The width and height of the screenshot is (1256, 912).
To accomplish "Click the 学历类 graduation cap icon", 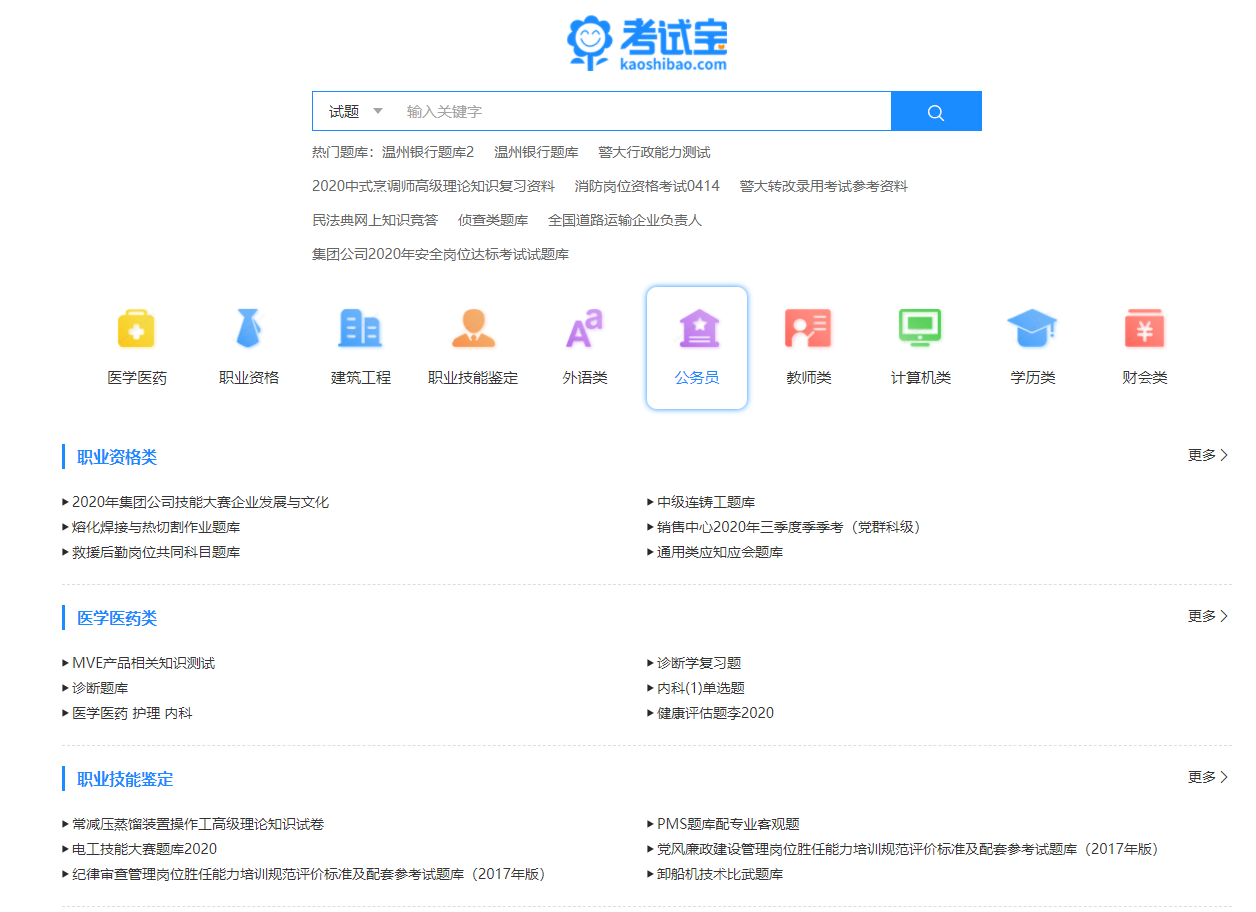I will point(1032,328).
